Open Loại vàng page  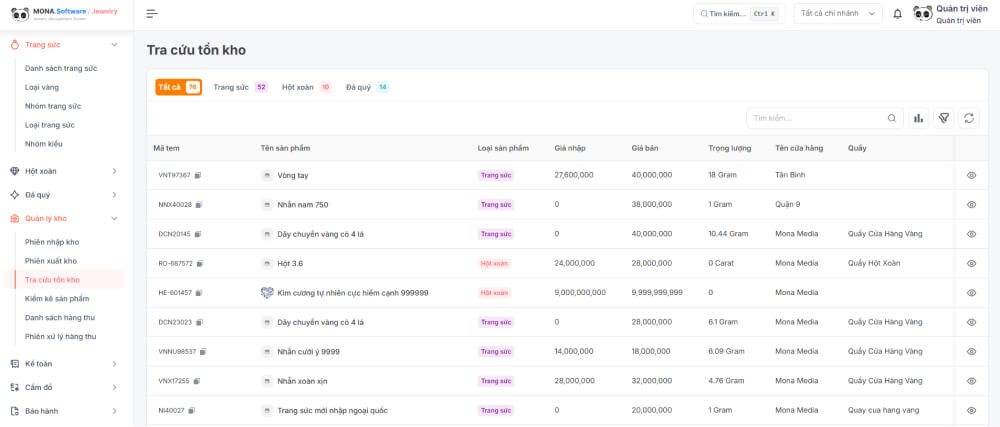tap(42, 87)
